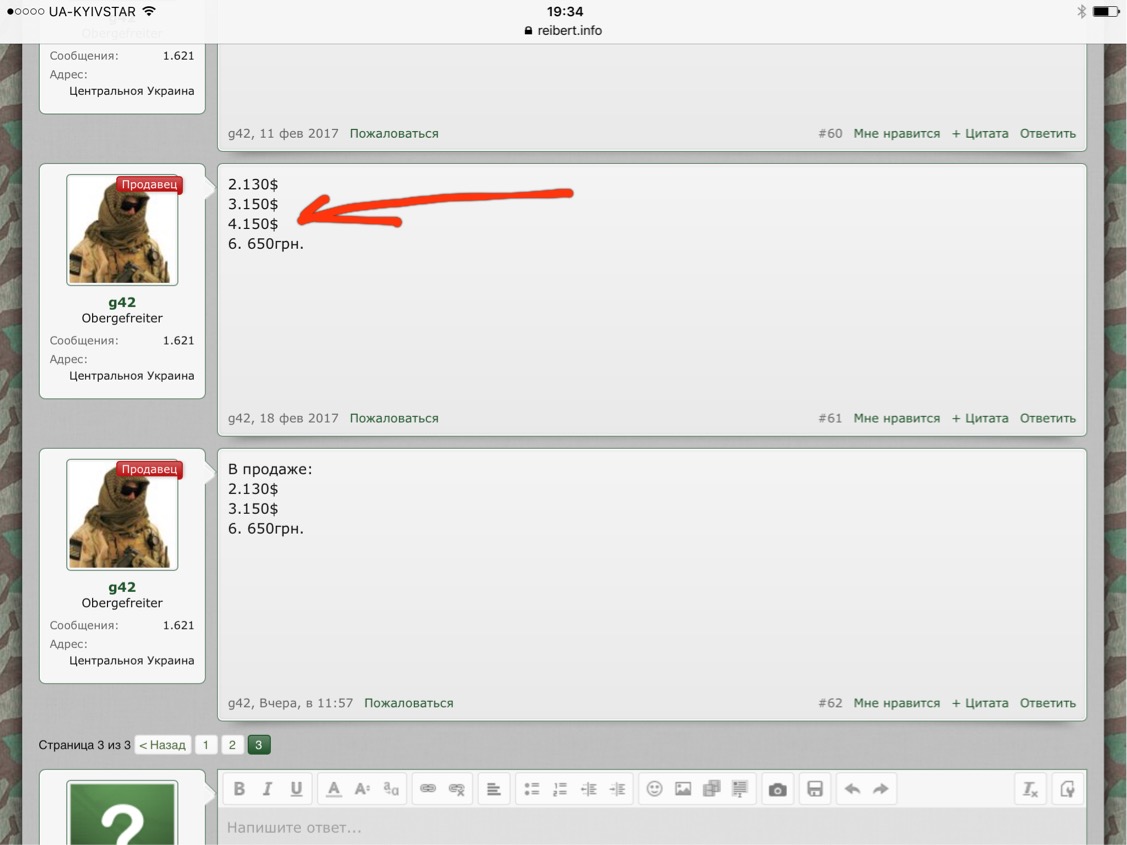Open g42 avatar on post #61
Viewport: 1127px width, 845px height.
tap(122, 230)
